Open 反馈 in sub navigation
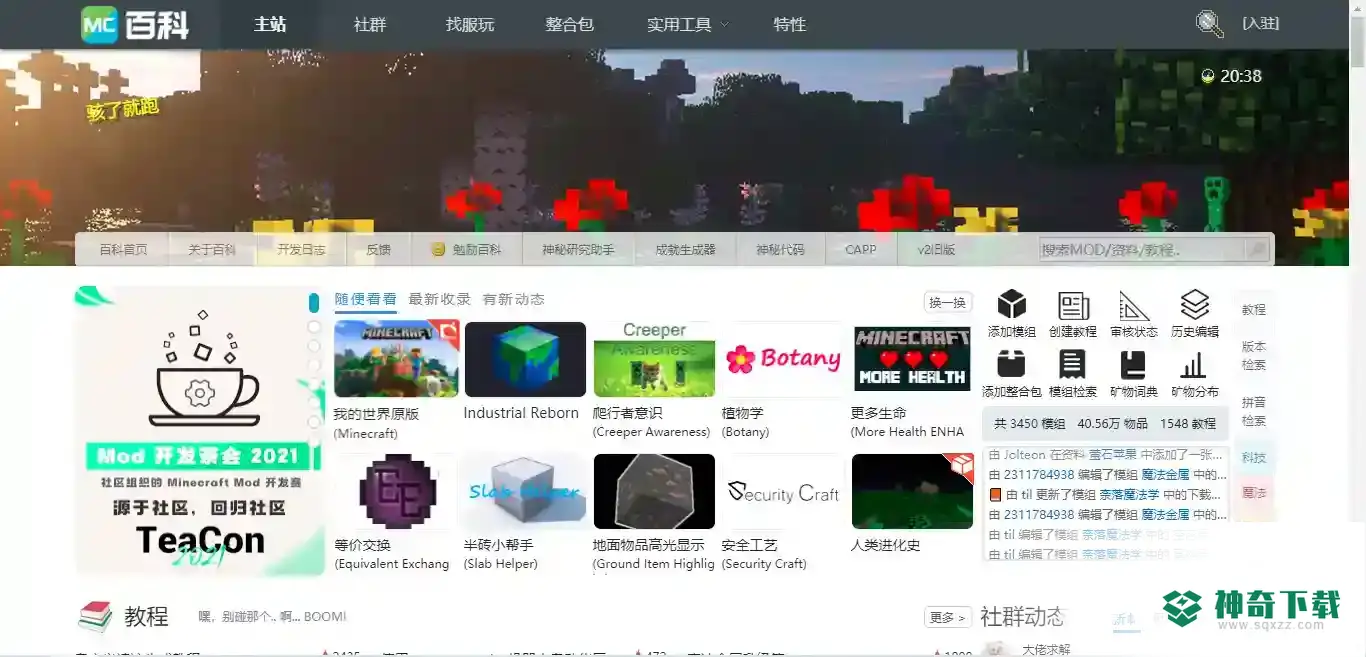Screen dimensions: 1366x657 378,250
